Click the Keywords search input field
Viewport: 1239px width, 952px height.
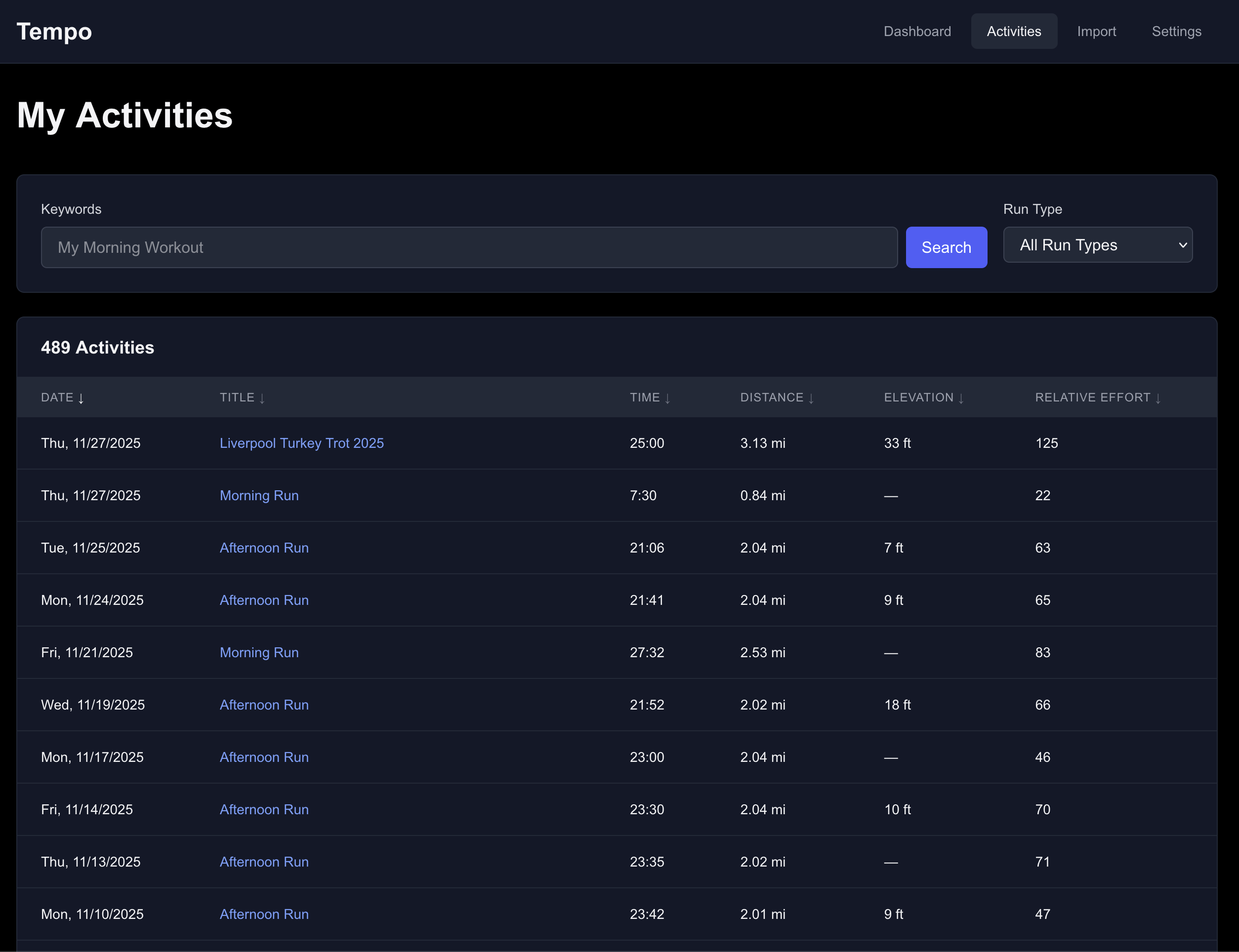click(x=469, y=248)
